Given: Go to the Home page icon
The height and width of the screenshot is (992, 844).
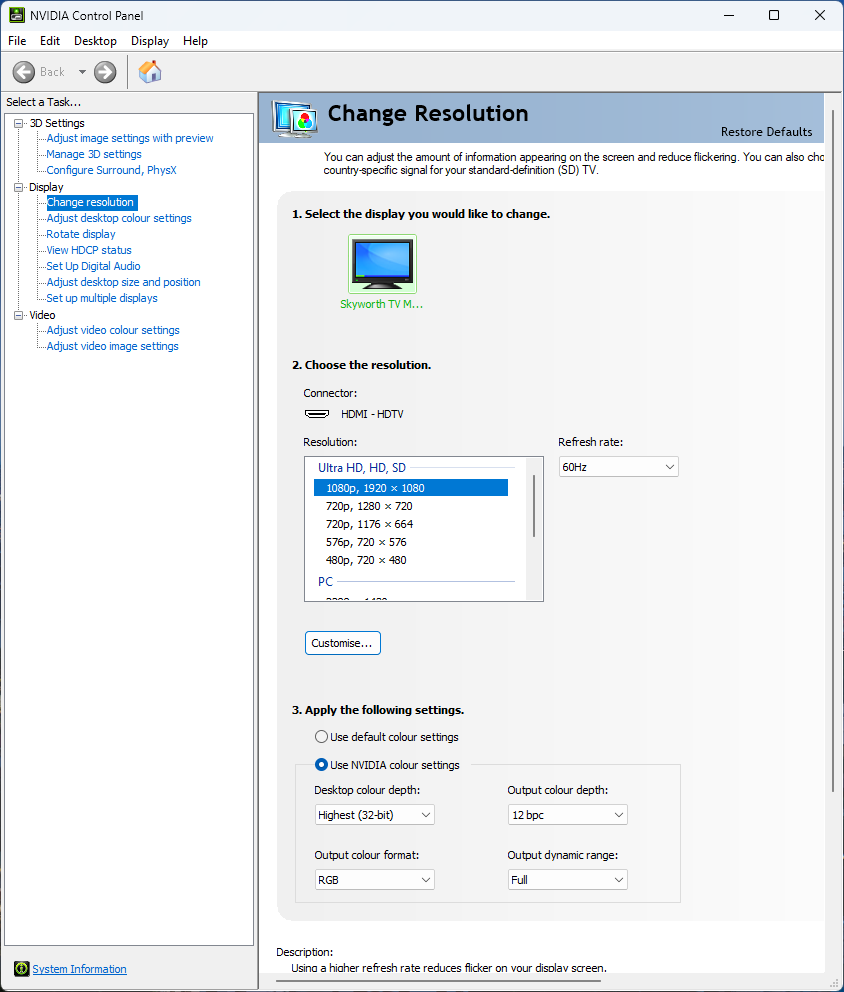Looking at the screenshot, I should (150, 71).
